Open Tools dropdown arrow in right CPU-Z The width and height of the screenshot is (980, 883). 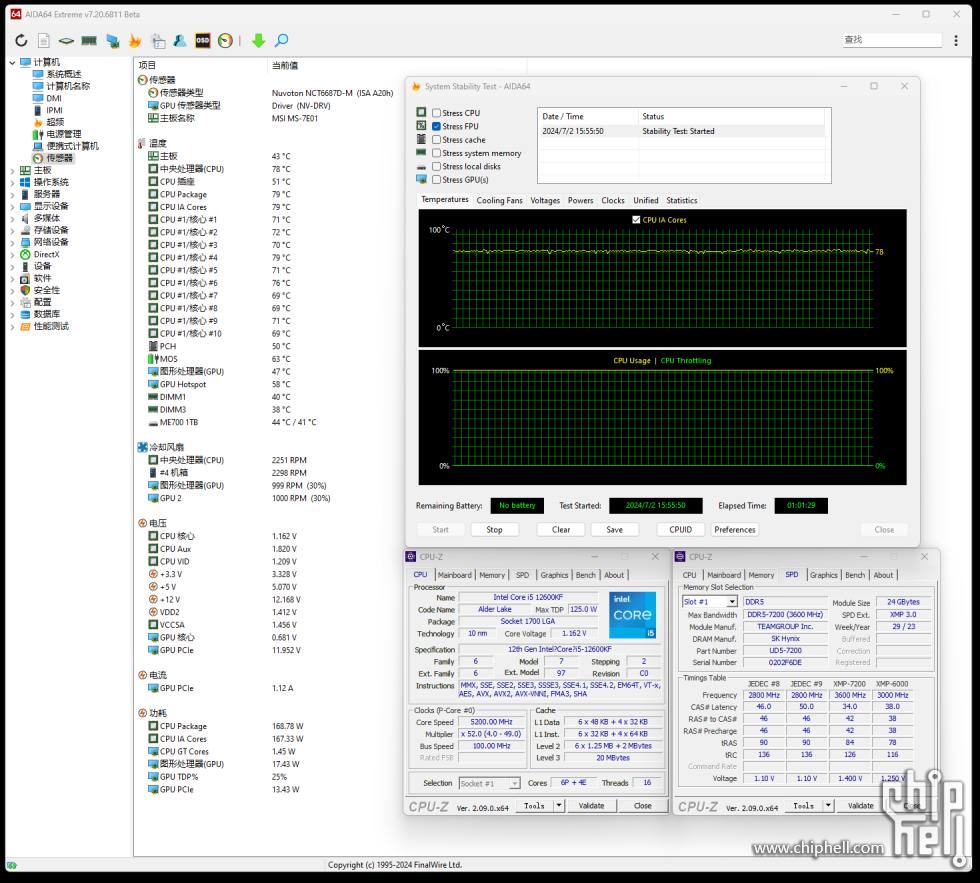click(x=829, y=806)
